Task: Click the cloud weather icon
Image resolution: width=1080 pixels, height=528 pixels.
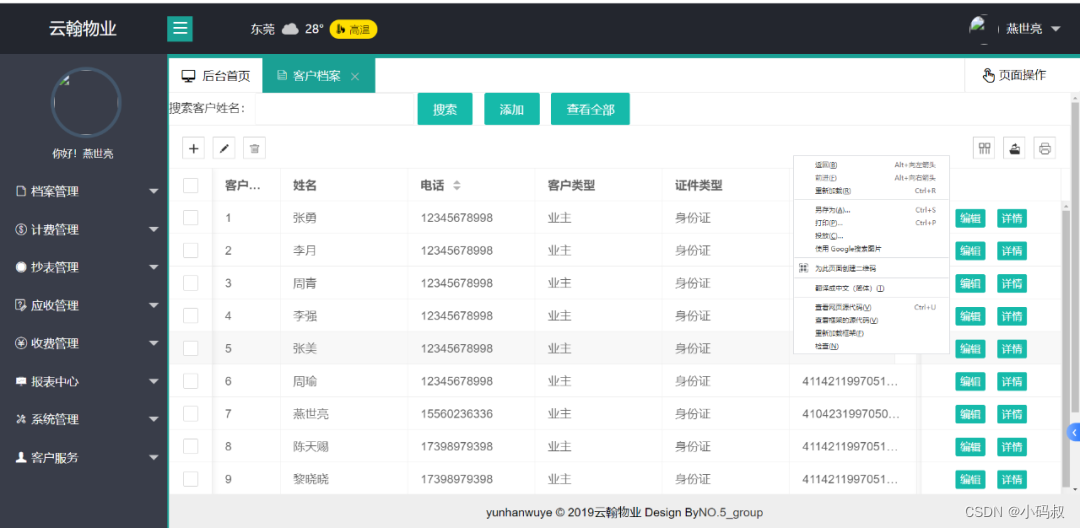Action: click(x=291, y=29)
